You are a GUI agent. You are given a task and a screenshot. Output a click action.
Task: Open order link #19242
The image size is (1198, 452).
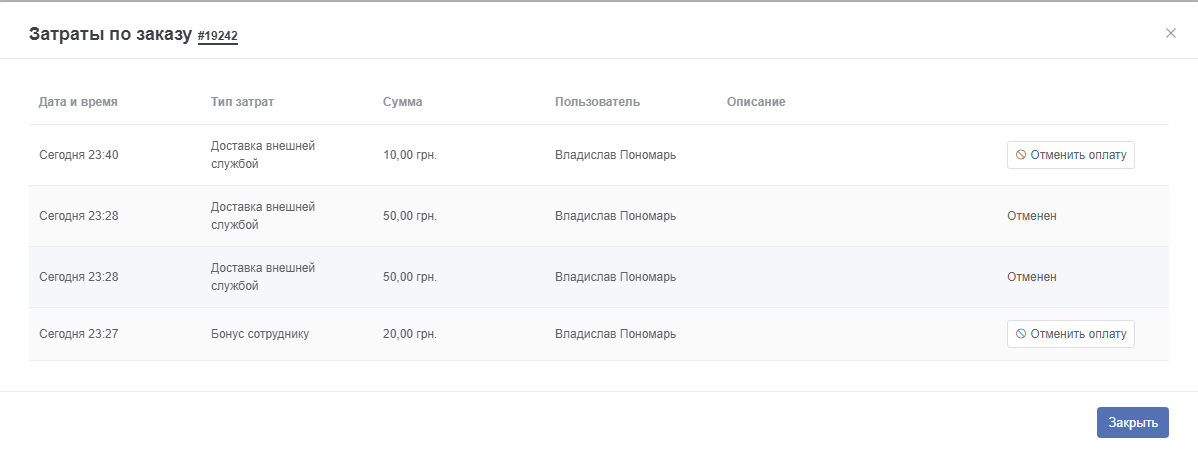tap(218, 36)
